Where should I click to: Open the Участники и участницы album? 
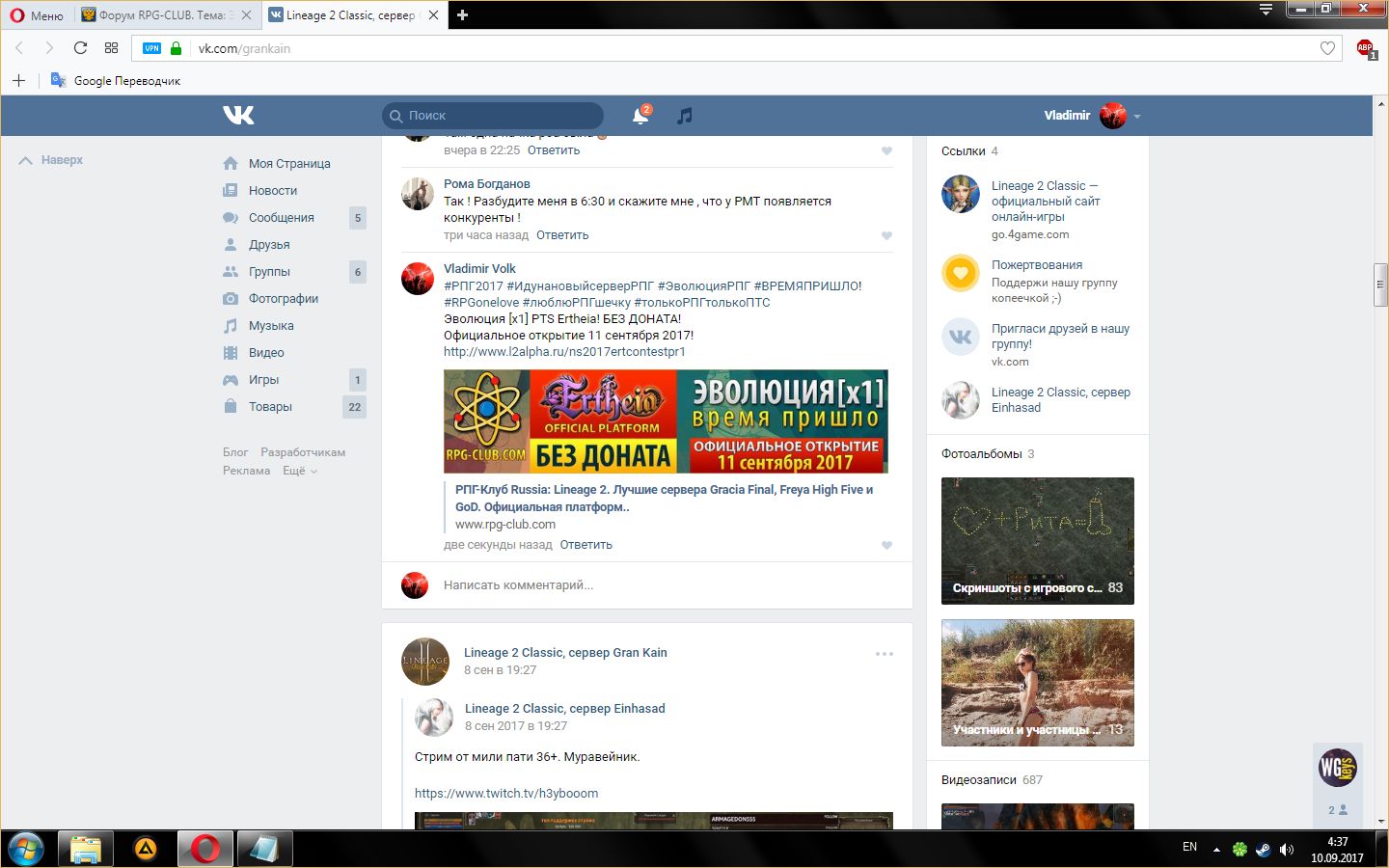[x=1038, y=683]
